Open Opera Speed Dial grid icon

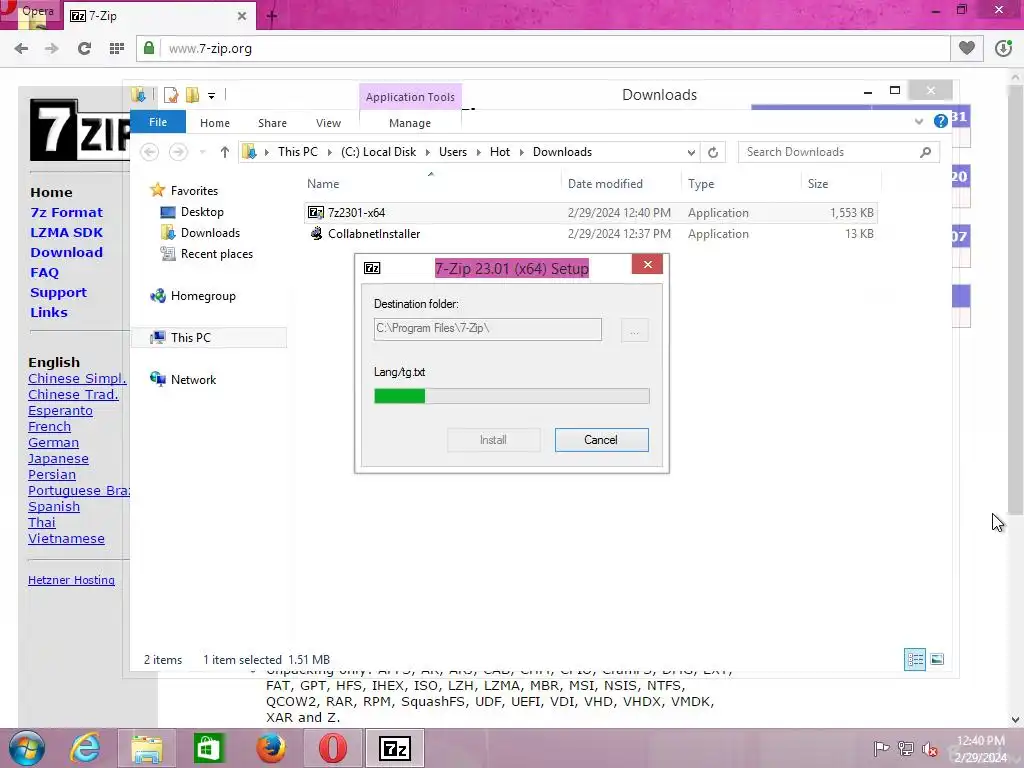(117, 48)
